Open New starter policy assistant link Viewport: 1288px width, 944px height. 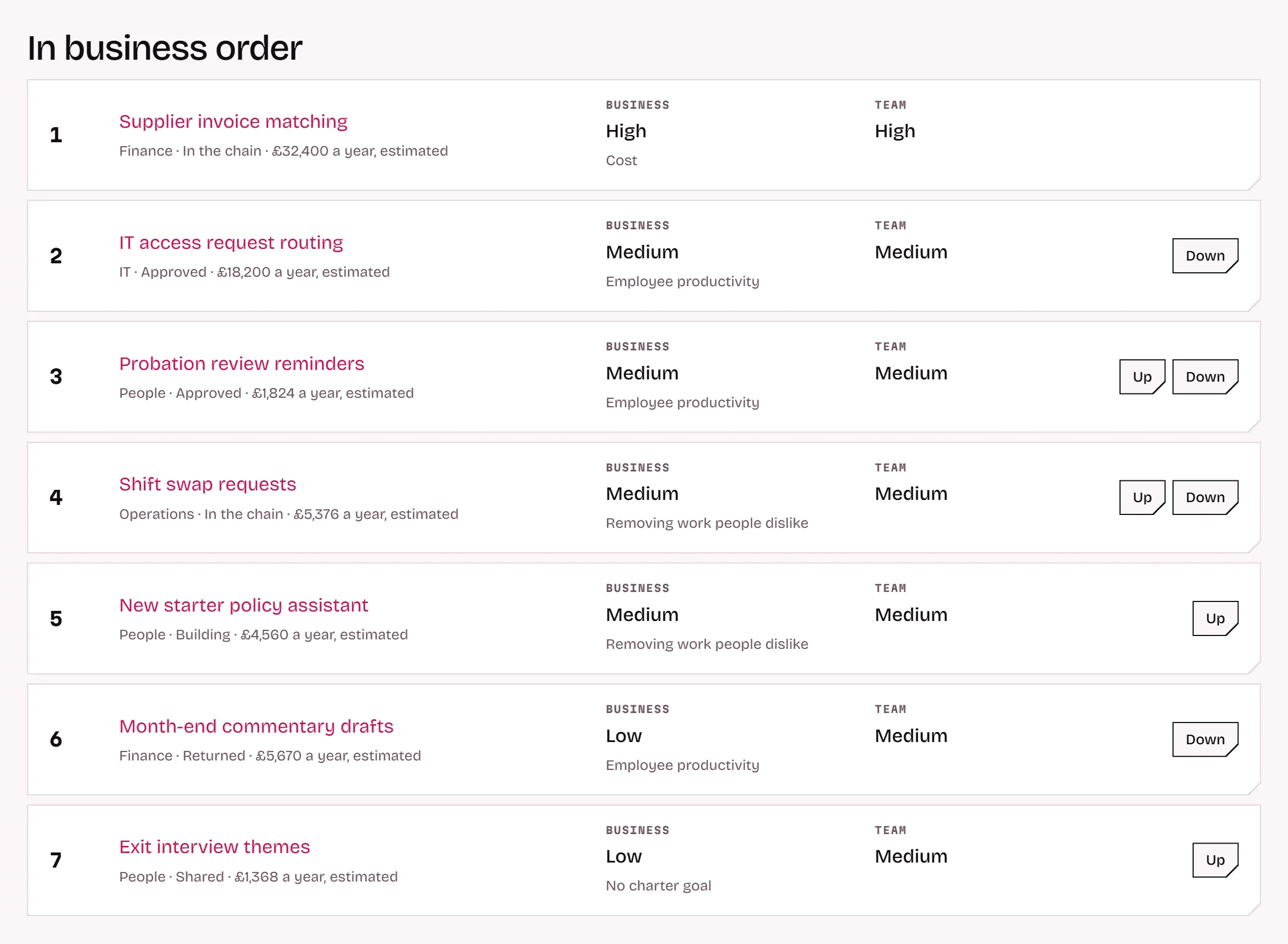243,606
